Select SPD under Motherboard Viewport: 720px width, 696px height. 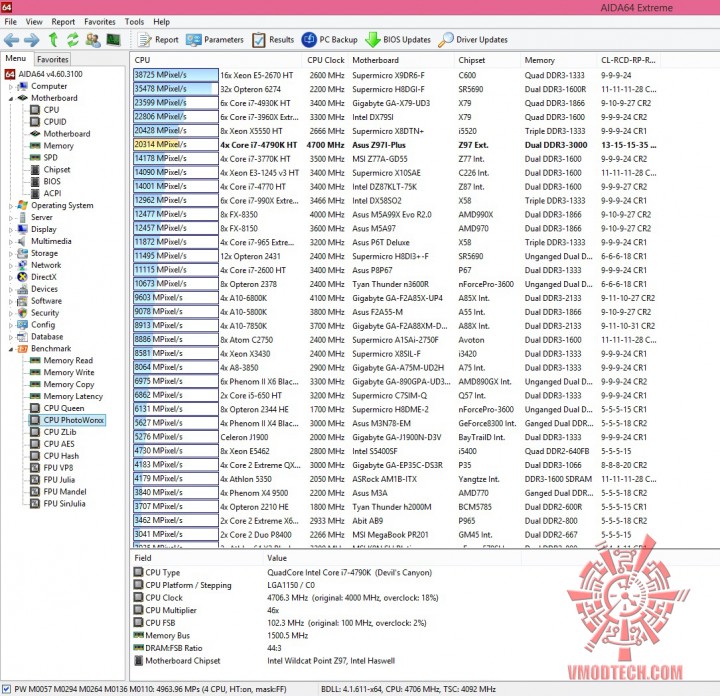click(x=44, y=157)
